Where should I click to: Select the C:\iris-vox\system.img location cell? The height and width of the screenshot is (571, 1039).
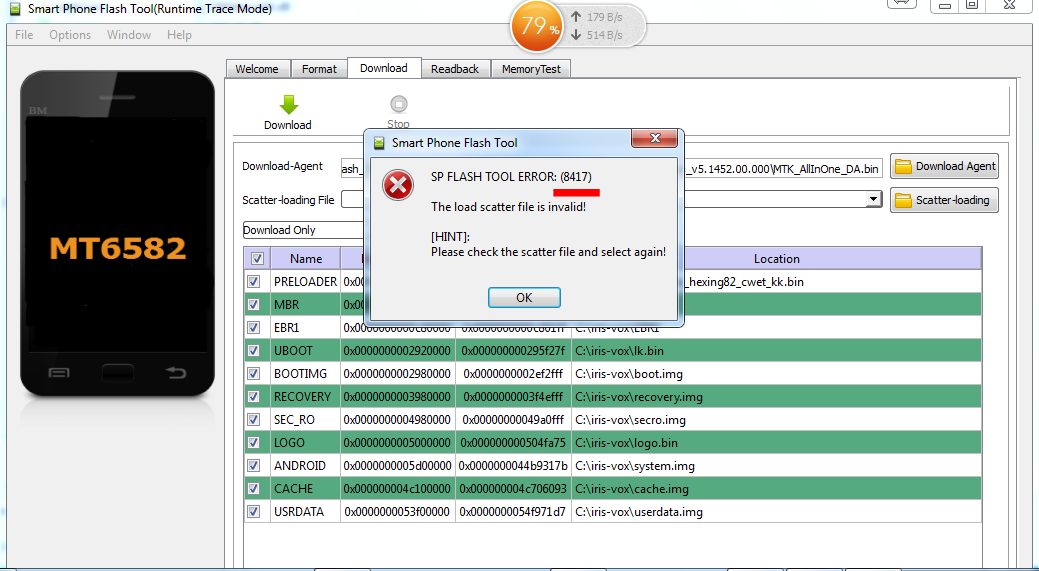click(x=777, y=466)
